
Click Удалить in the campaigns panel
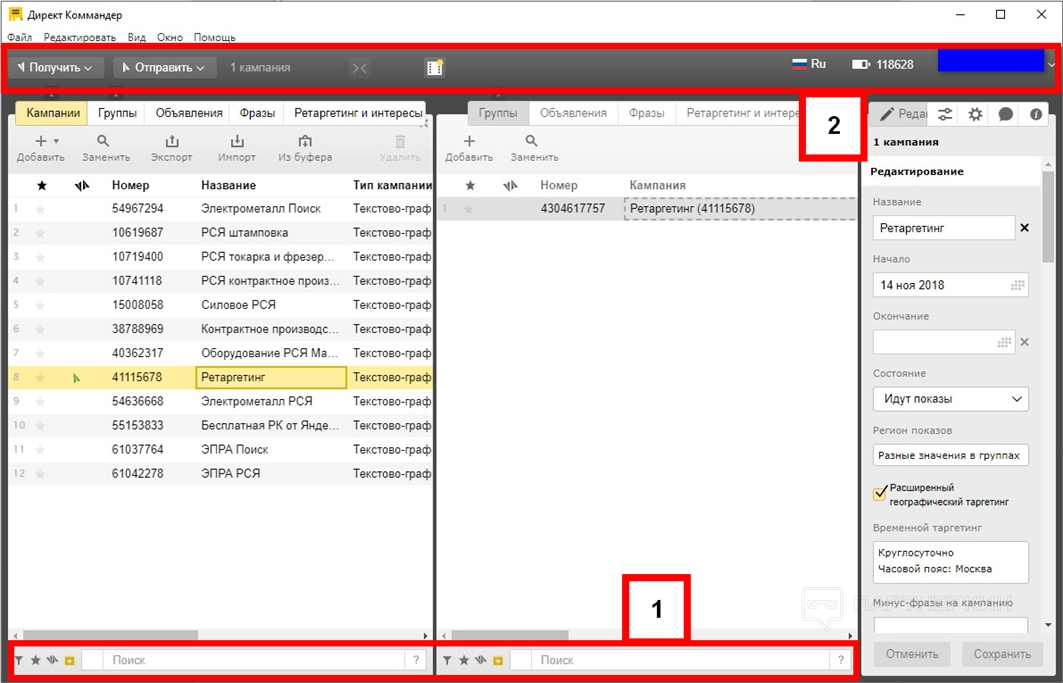coord(400,149)
